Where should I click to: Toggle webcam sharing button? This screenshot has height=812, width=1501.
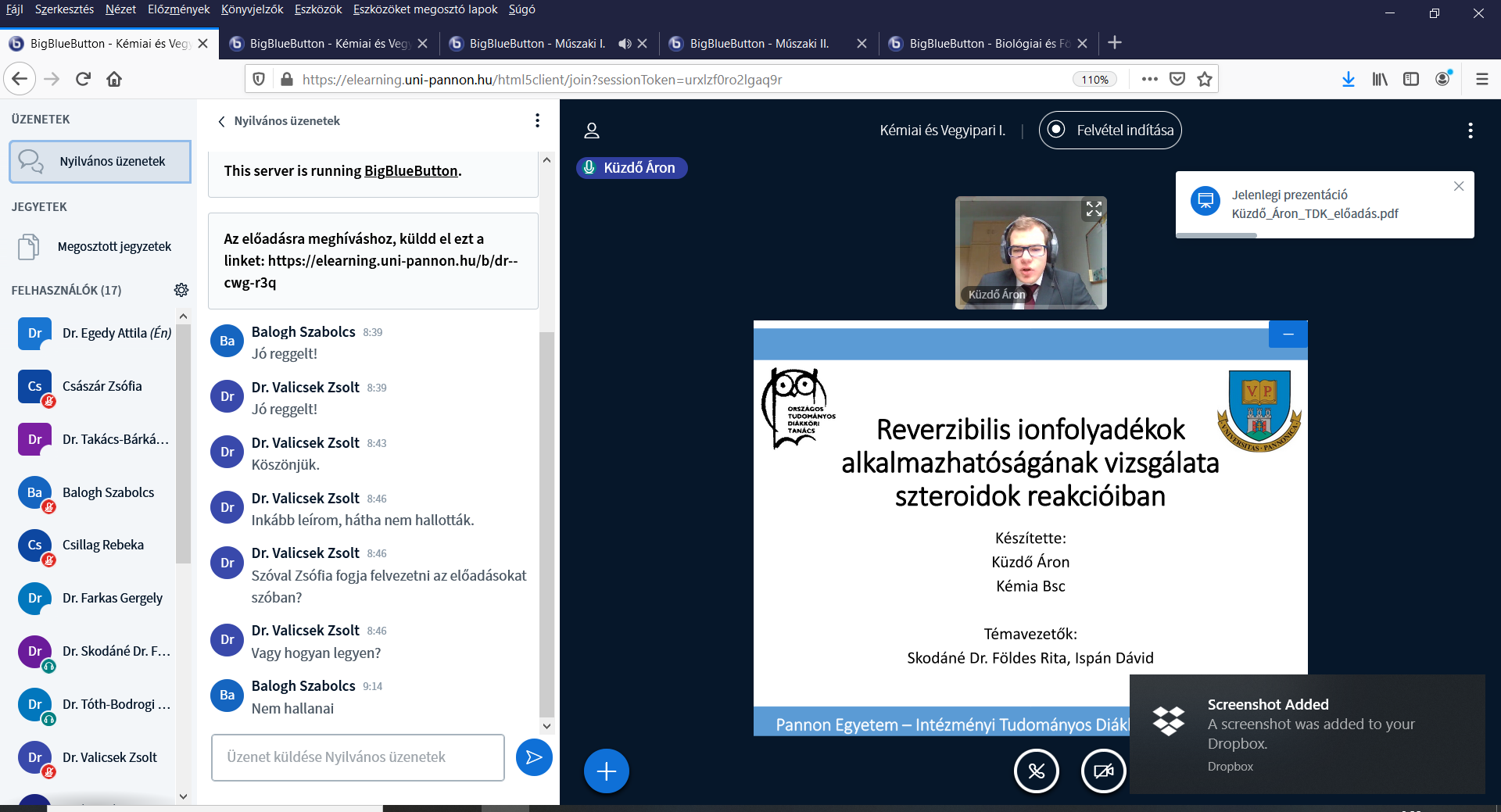[x=1102, y=771]
